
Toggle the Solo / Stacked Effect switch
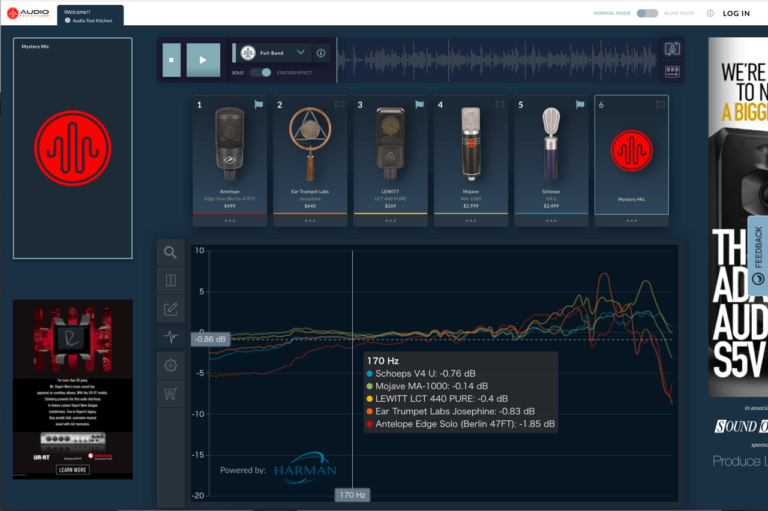click(260, 73)
